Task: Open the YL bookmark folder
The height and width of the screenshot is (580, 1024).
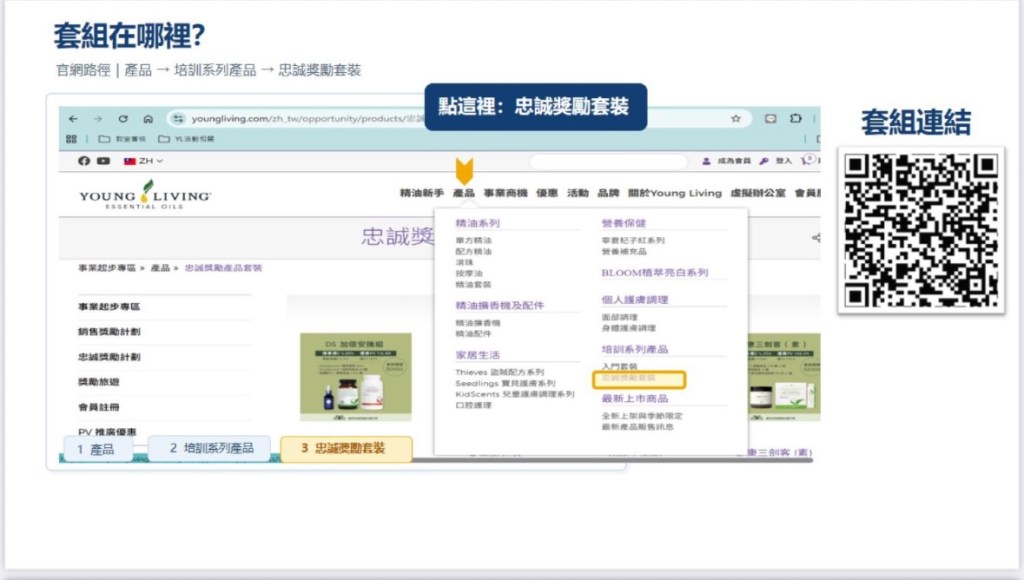Action: coord(187,138)
